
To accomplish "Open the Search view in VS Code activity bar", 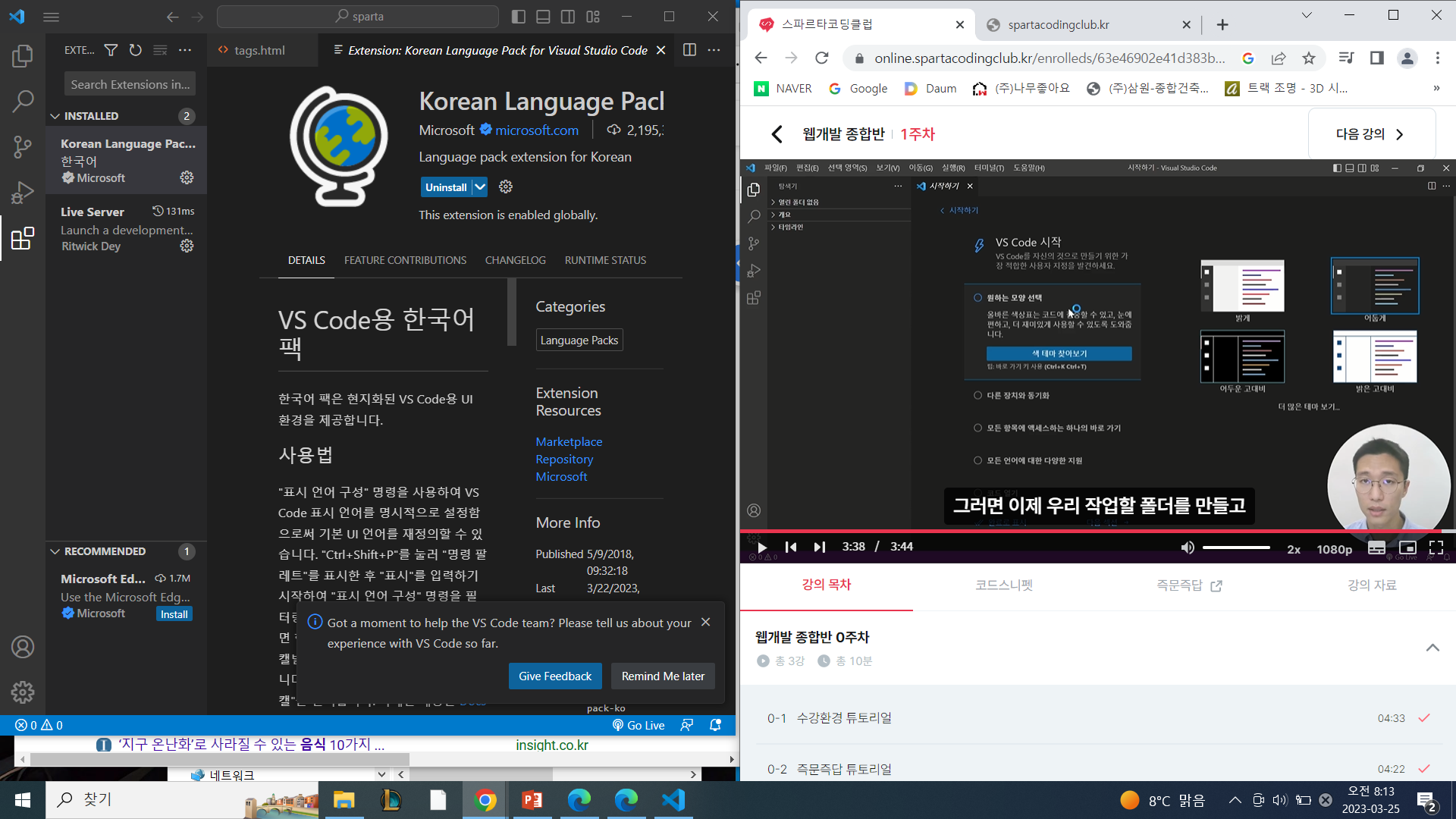I will click(x=23, y=101).
